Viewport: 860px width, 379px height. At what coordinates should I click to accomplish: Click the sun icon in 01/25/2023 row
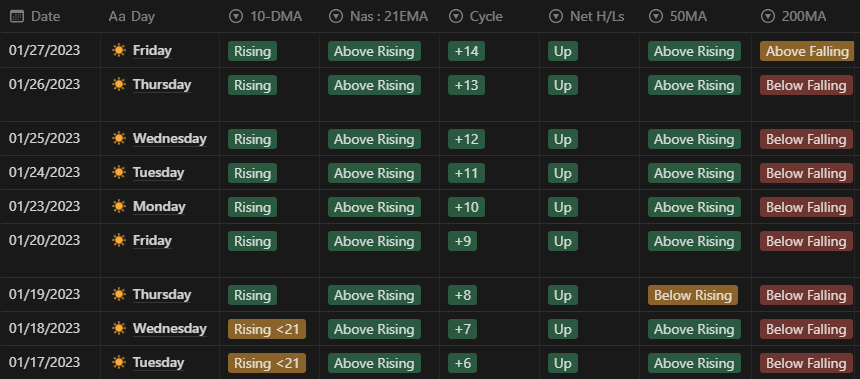[x=118, y=138]
